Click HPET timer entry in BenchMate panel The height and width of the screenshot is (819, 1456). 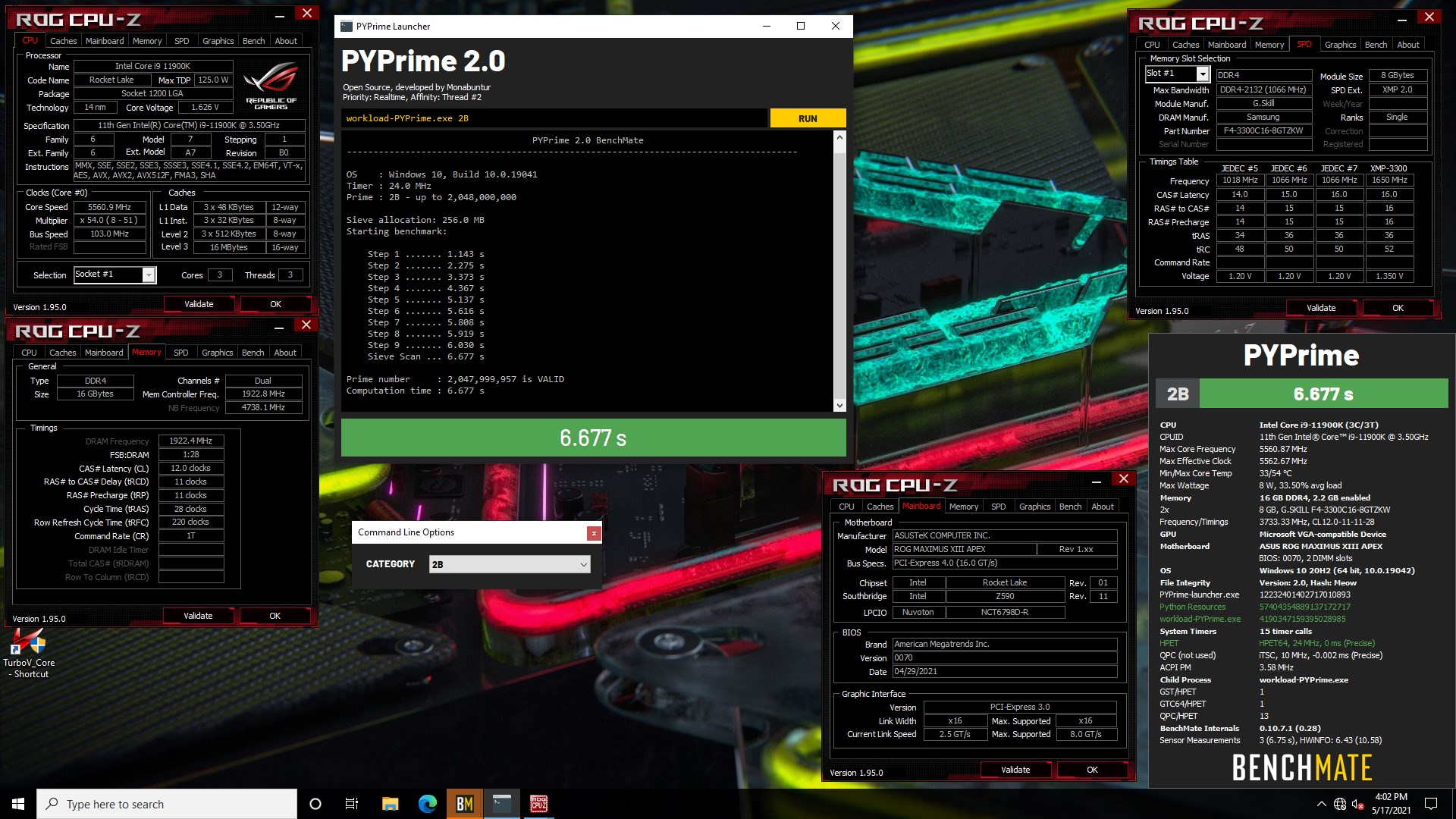click(1169, 643)
